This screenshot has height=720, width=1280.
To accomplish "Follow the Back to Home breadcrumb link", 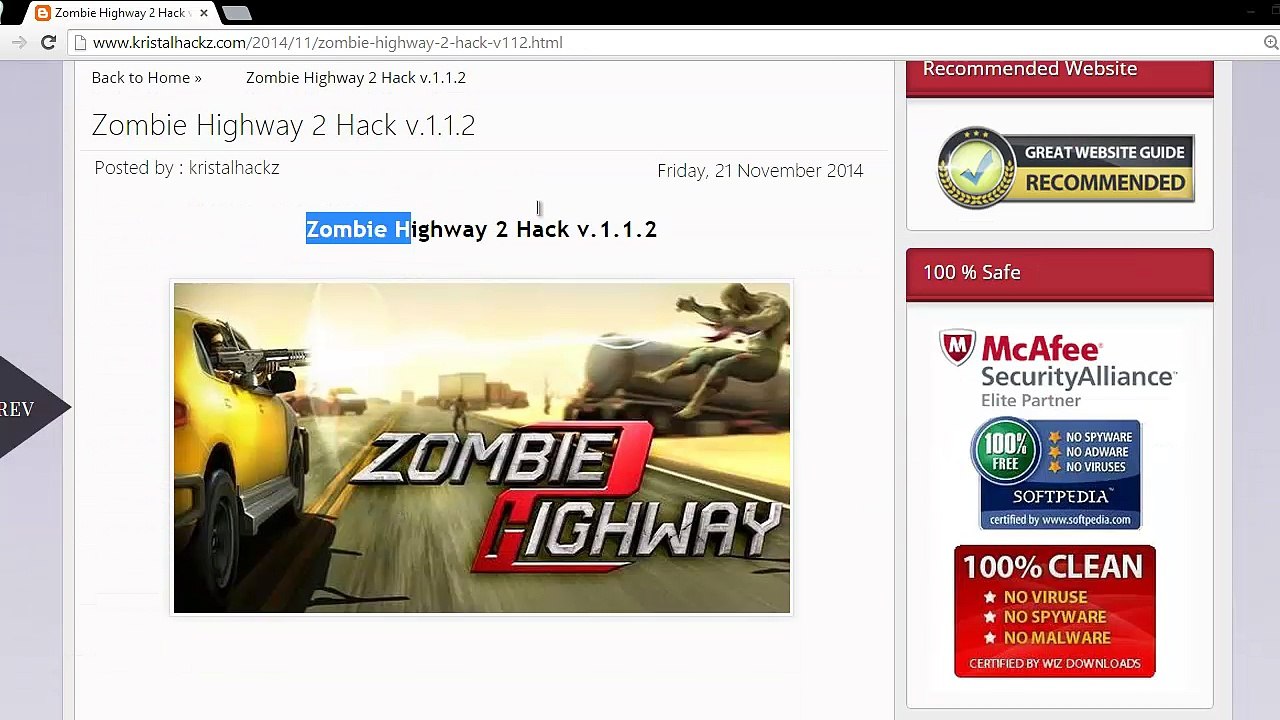I will [146, 77].
